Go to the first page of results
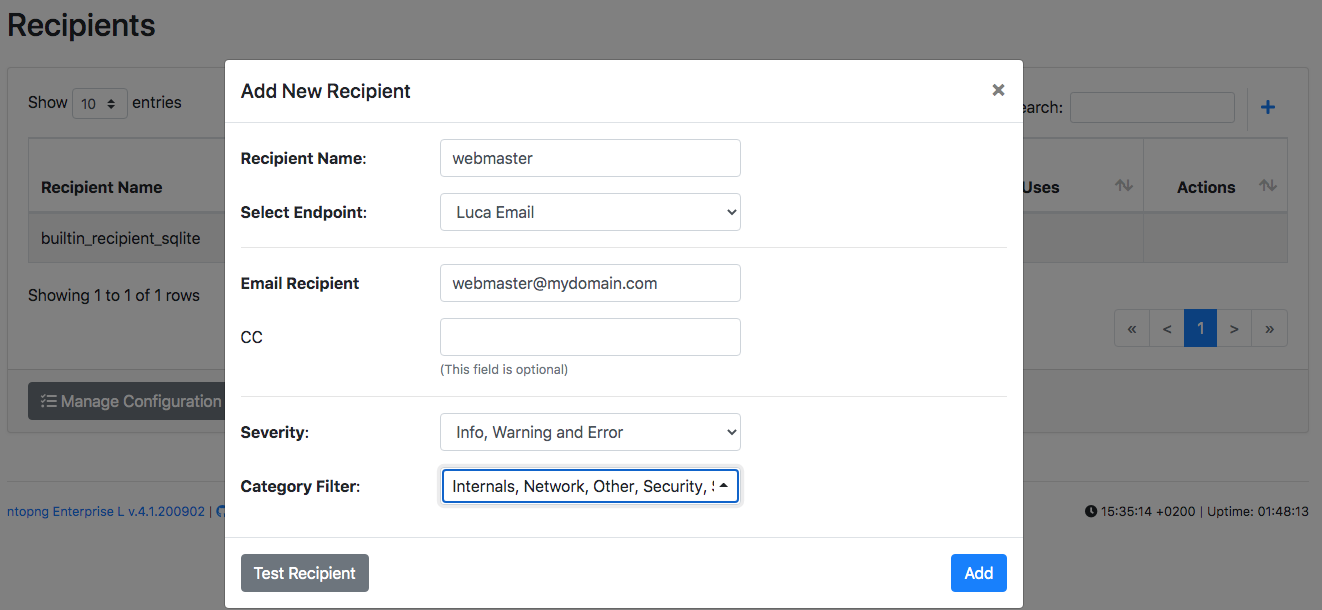The height and width of the screenshot is (610, 1322). [1132, 328]
